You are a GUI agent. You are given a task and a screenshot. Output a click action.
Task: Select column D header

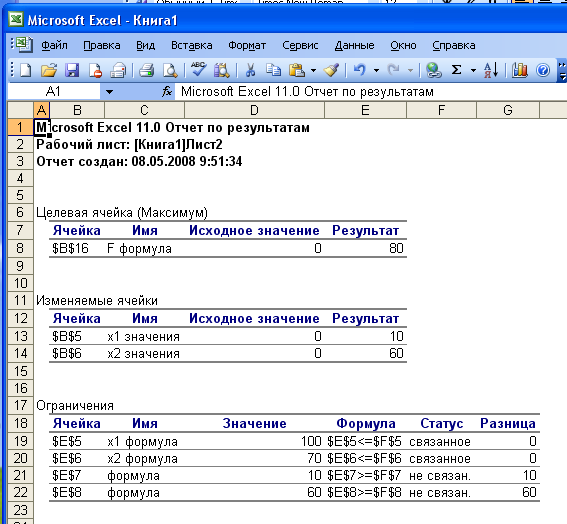254,110
